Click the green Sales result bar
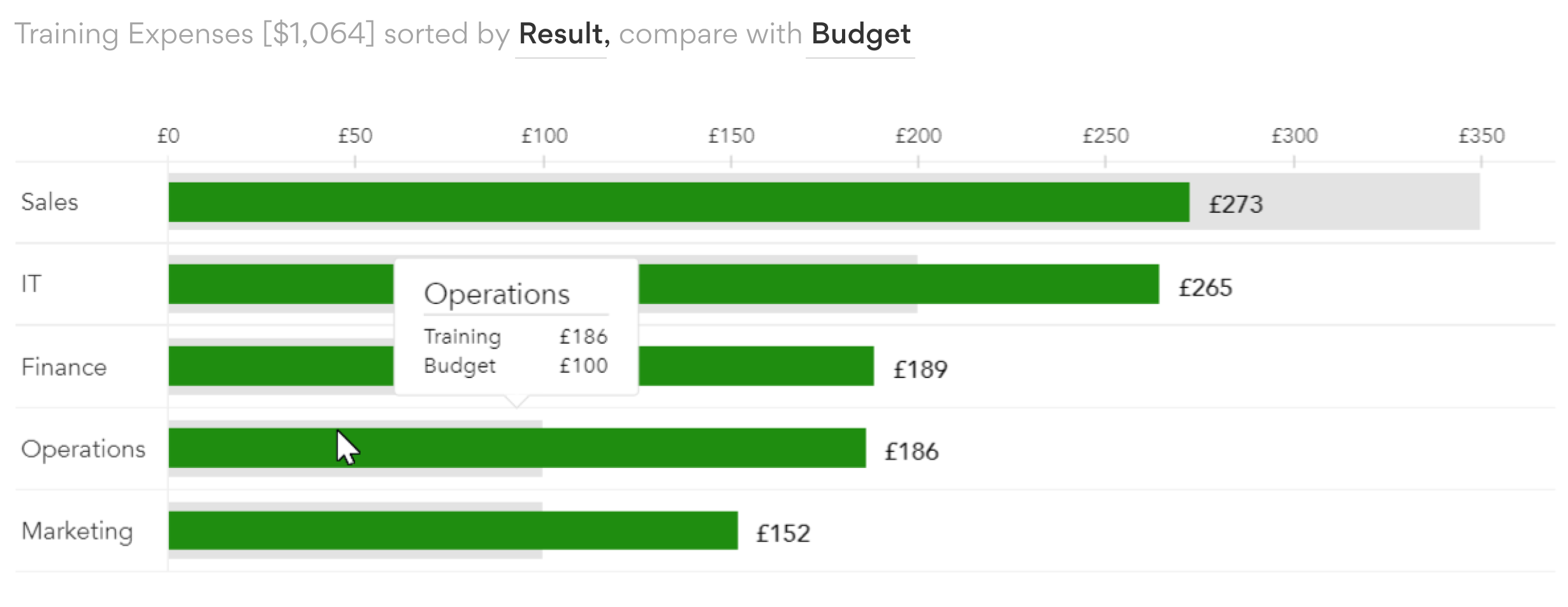Viewport: 1568px width, 607px height. 678,202
